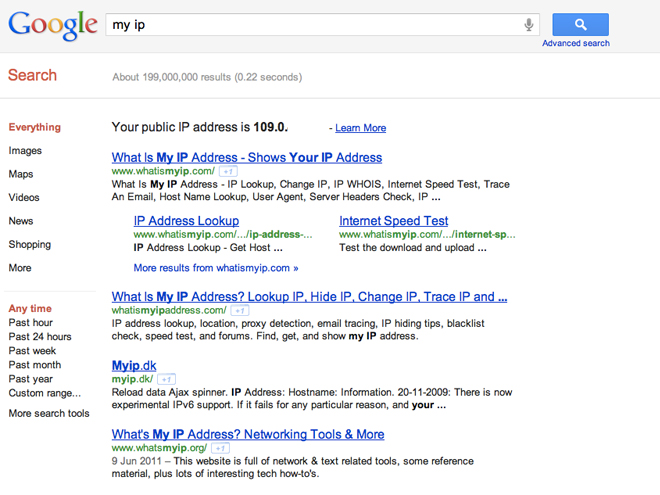
Task: Click the green whatismyipaddress.com/ URL
Action: pos(169,311)
